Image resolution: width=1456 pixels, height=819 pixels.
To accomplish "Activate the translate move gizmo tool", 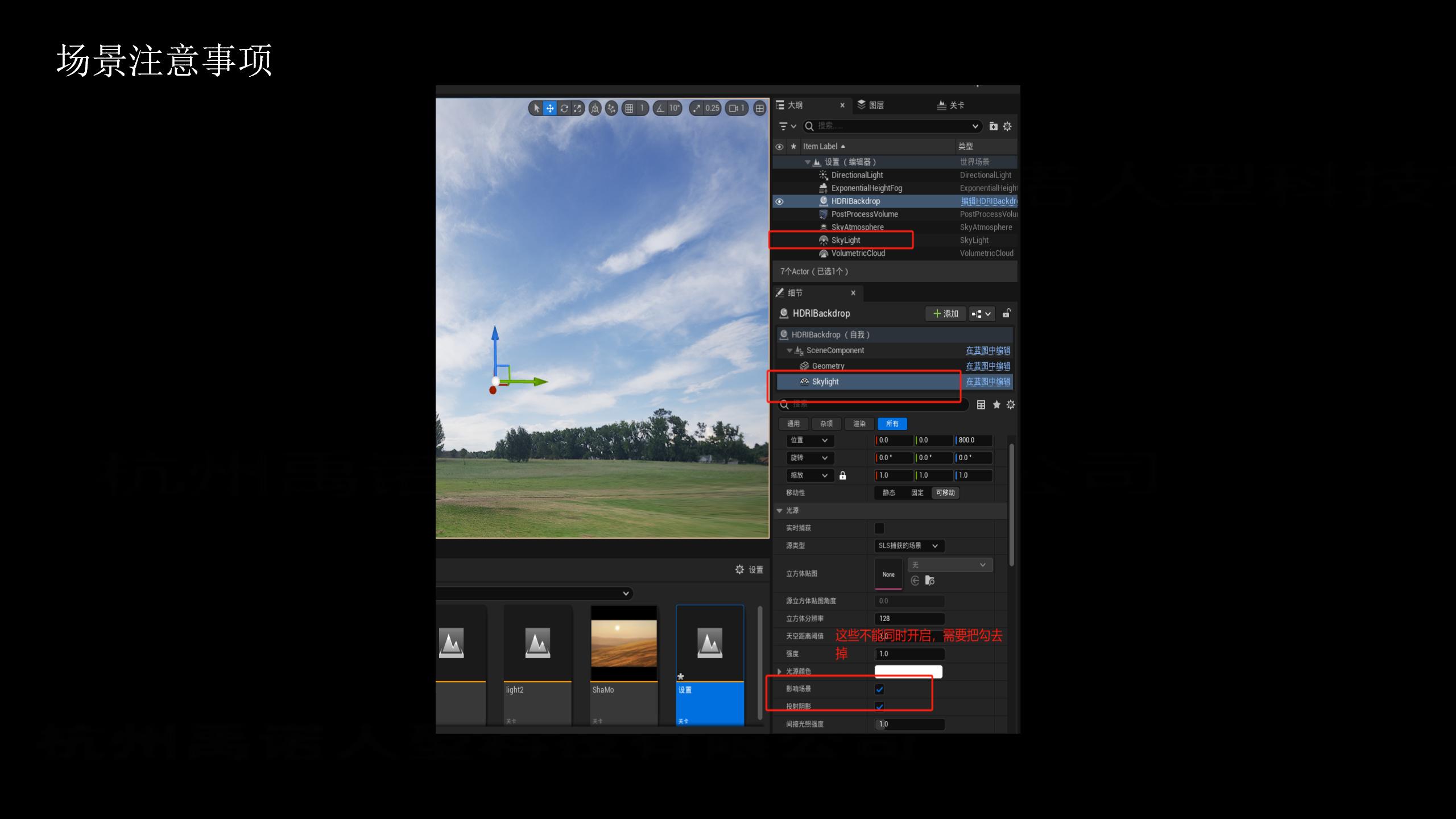I will (550, 108).
